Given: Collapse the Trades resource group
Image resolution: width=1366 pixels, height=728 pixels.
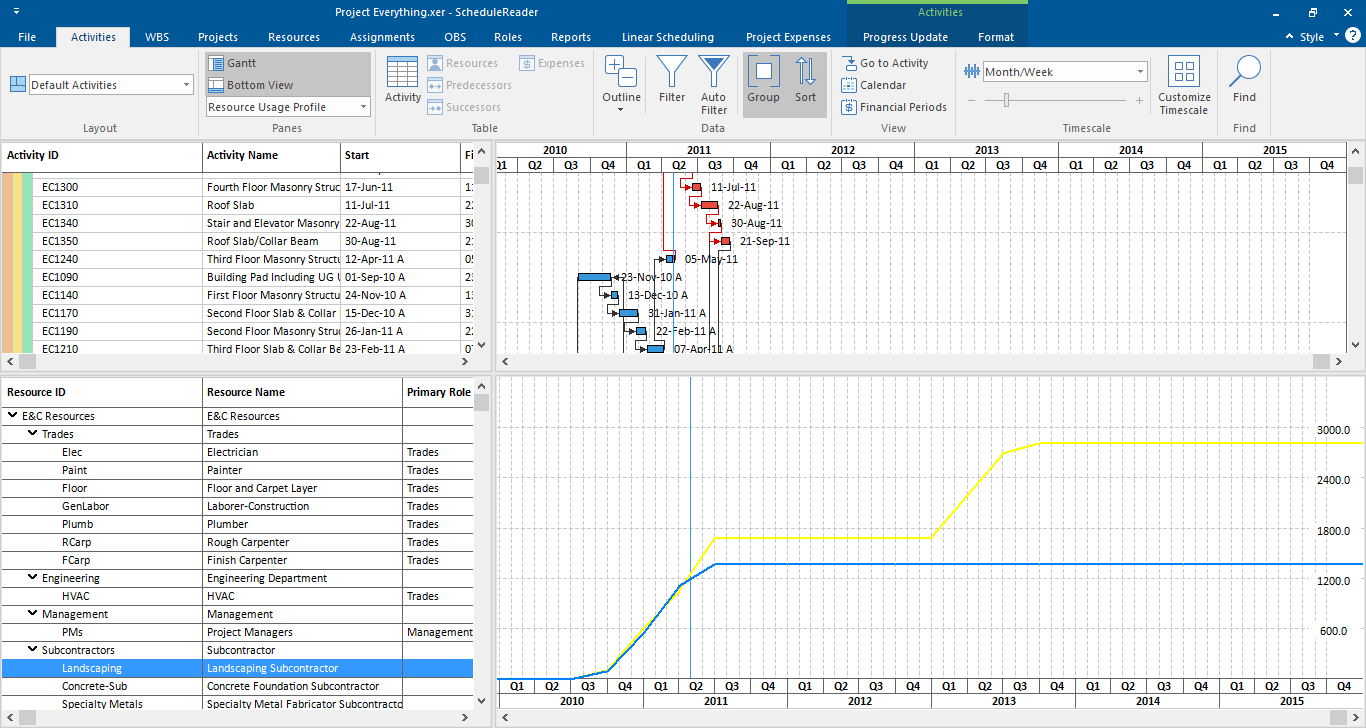Looking at the screenshot, I should [33, 434].
